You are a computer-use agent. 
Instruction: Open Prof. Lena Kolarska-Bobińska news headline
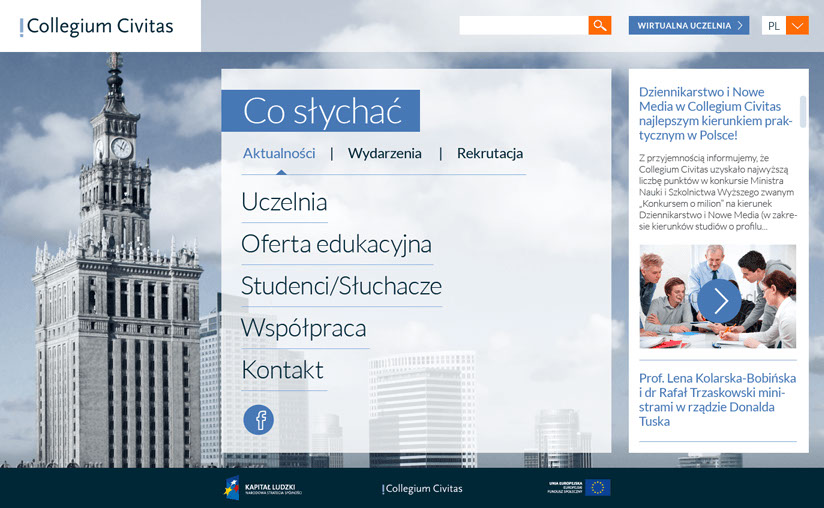click(717, 400)
